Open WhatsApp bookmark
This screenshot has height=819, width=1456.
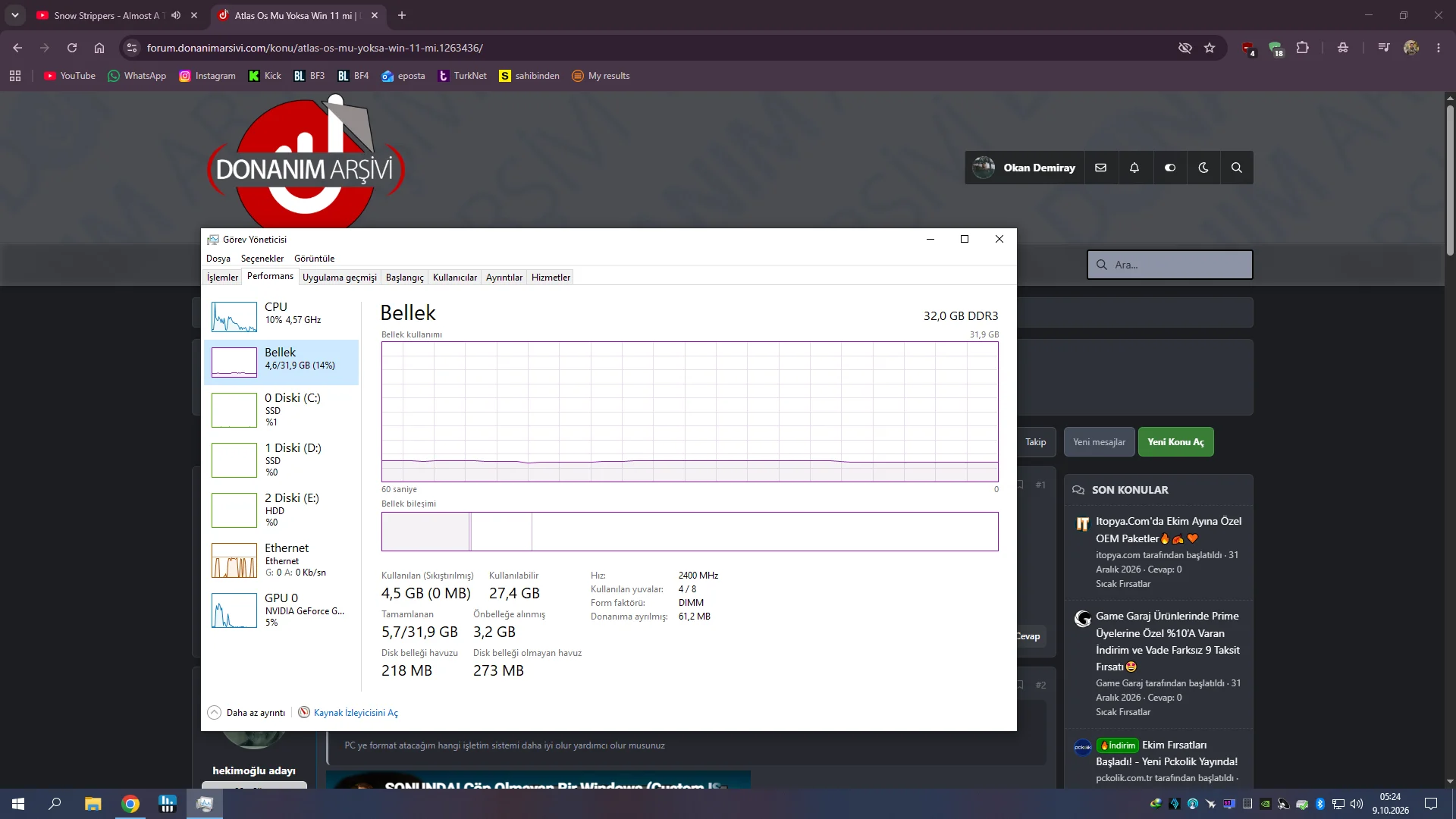click(137, 76)
